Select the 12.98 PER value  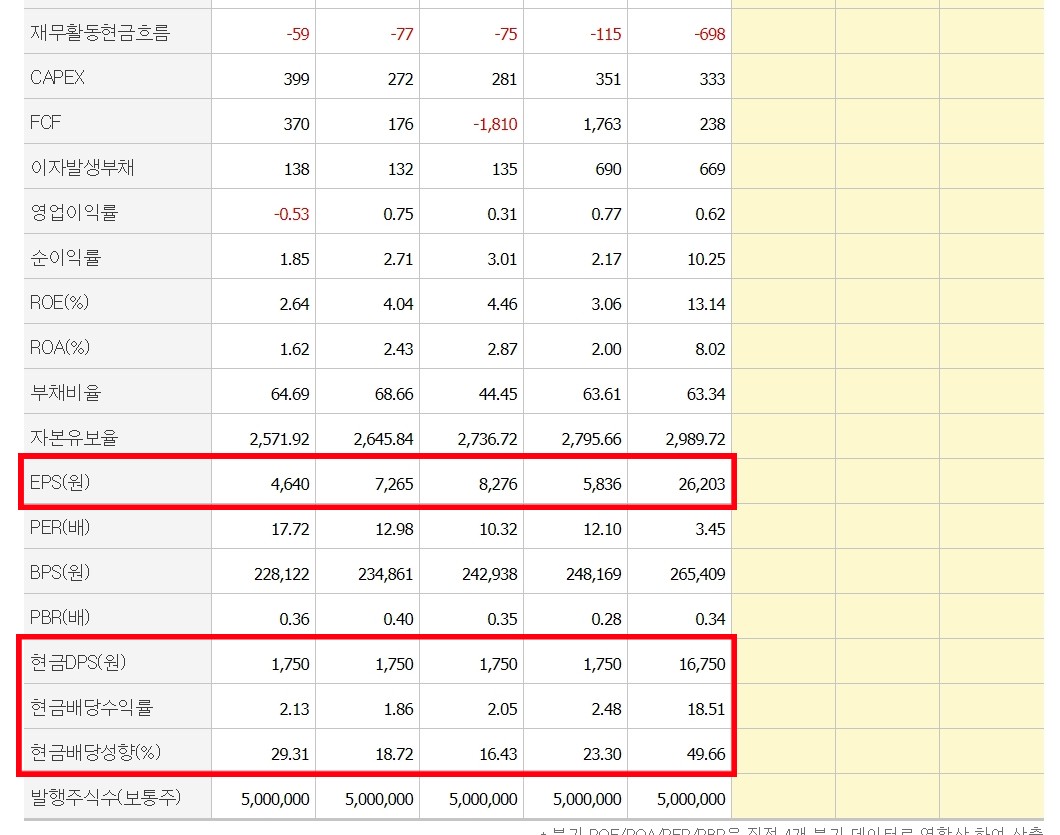395,529
